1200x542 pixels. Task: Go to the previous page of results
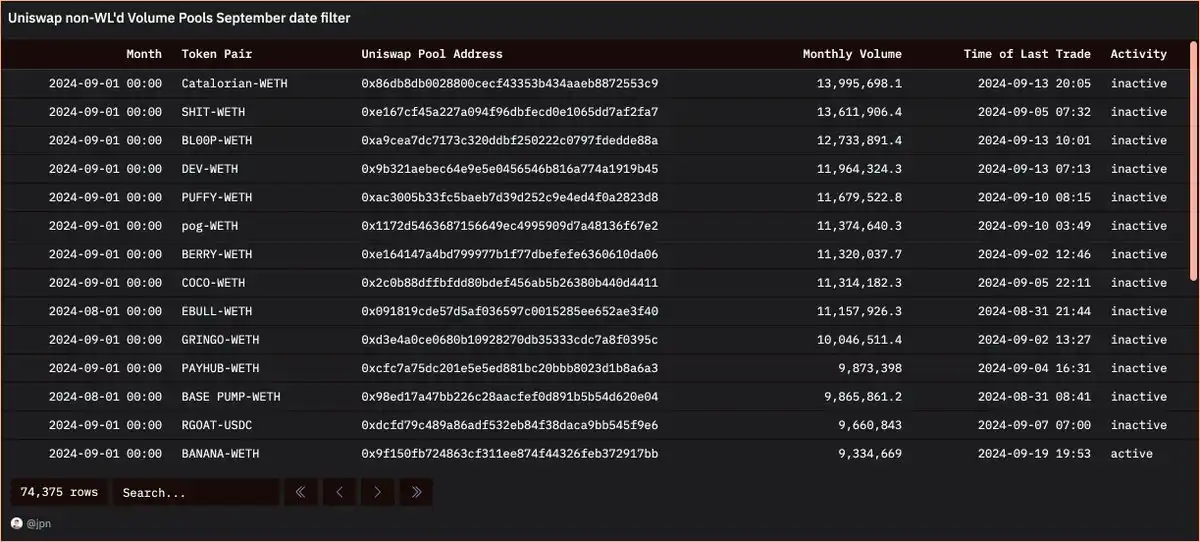click(339, 492)
